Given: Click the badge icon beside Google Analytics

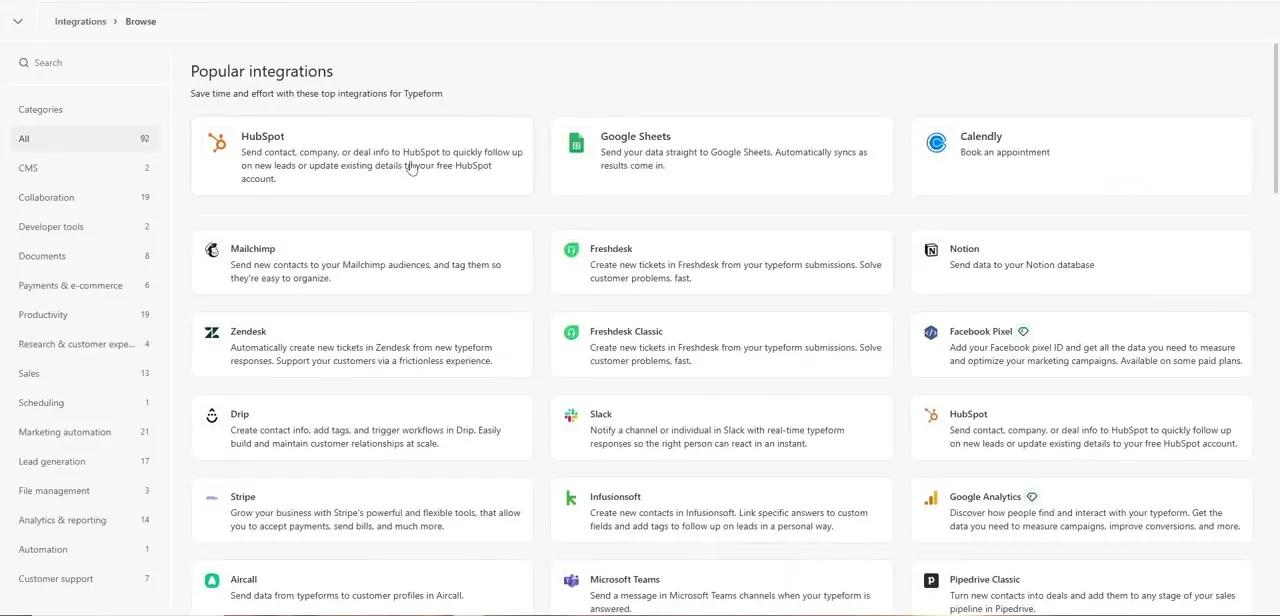Looking at the screenshot, I should (x=1032, y=496).
